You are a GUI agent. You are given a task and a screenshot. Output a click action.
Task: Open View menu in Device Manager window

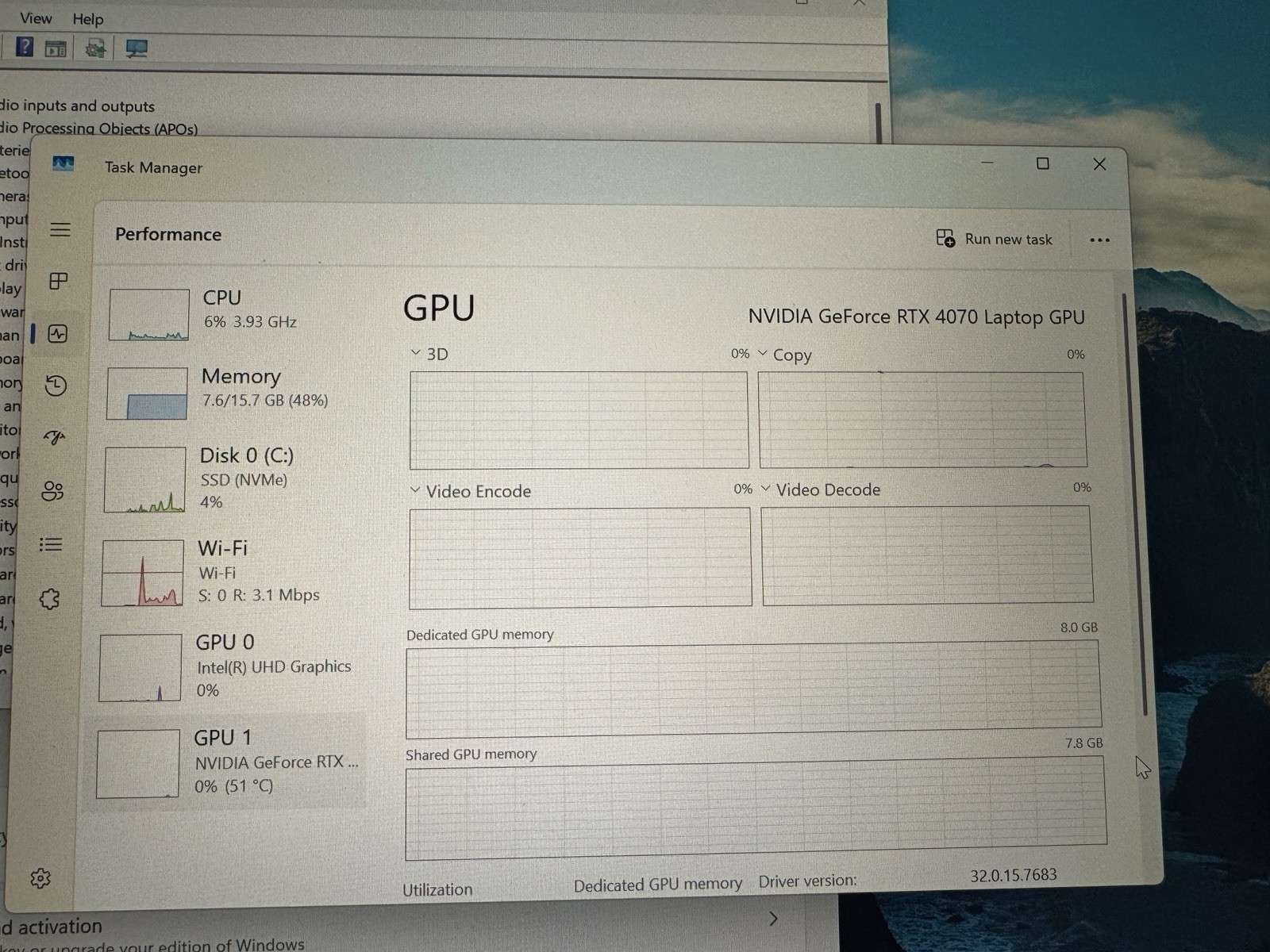(x=36, y=18)
